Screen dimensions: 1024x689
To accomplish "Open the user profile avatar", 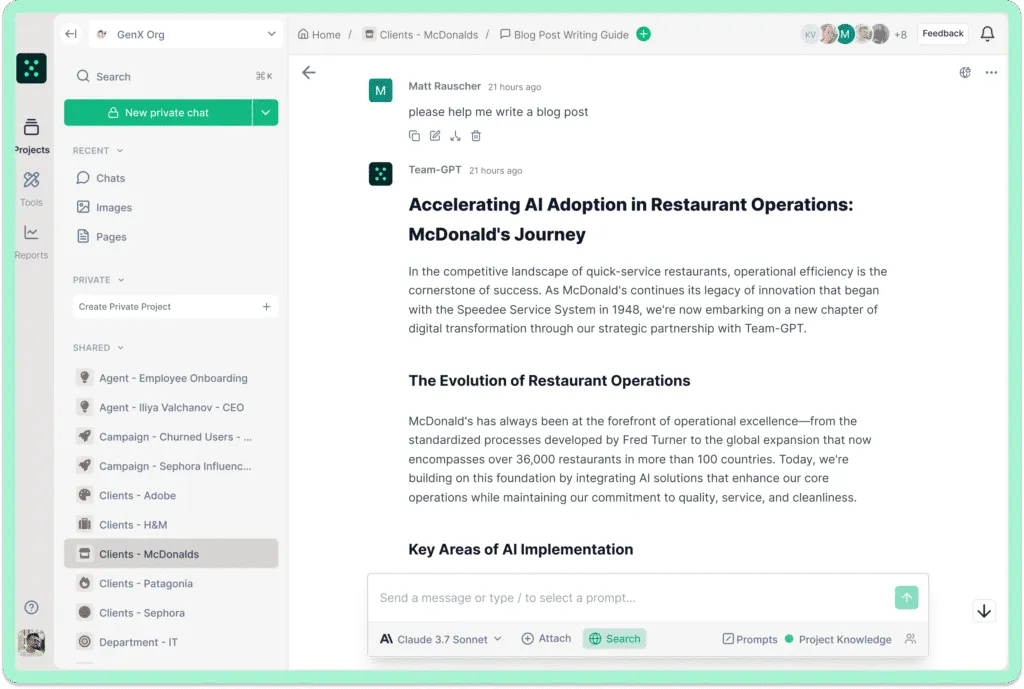I will tap(31, 643).
